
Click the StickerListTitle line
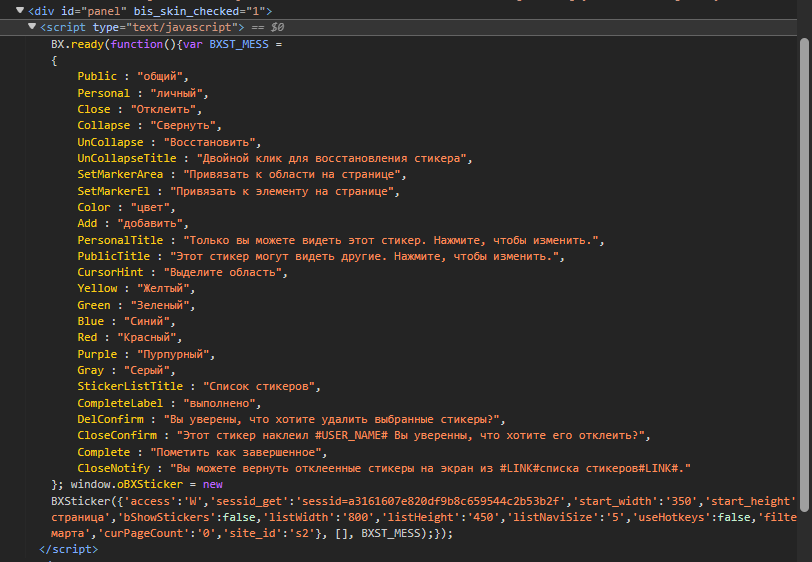tap(199, 386)
